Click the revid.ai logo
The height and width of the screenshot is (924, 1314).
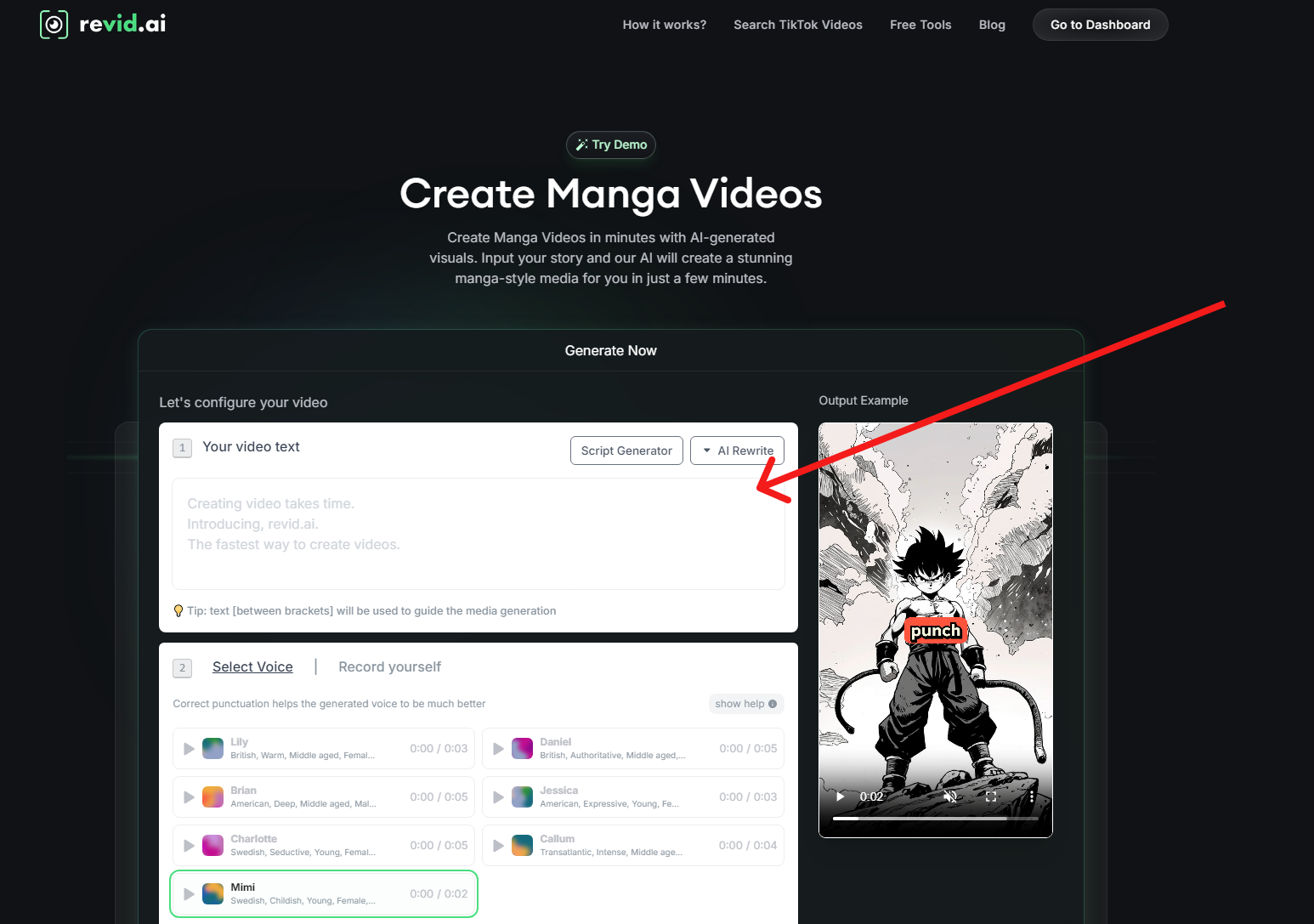(x=101, y=24)
